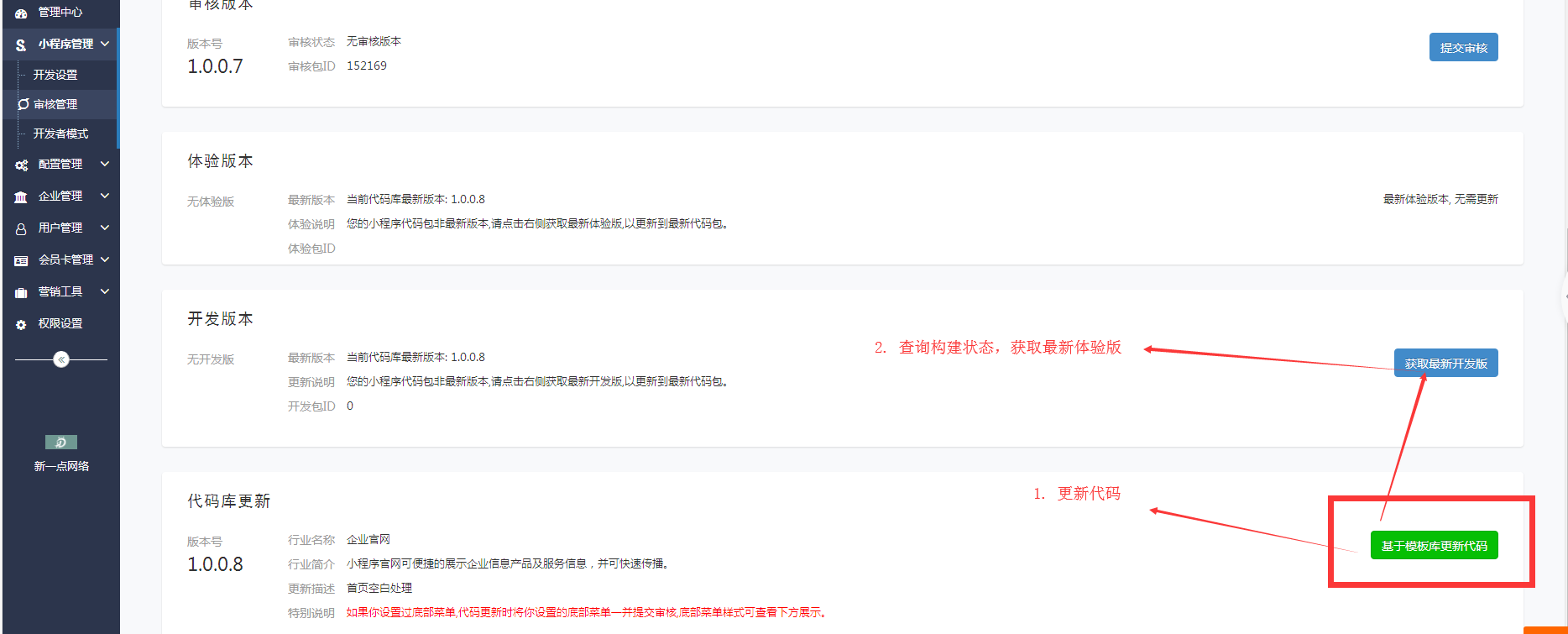The width and height of the screenshot is (1568, 634).
Task: Click 开发版本 row's 当前代码库最新版本: 1.0.0.8
Action: pos(416,357)
